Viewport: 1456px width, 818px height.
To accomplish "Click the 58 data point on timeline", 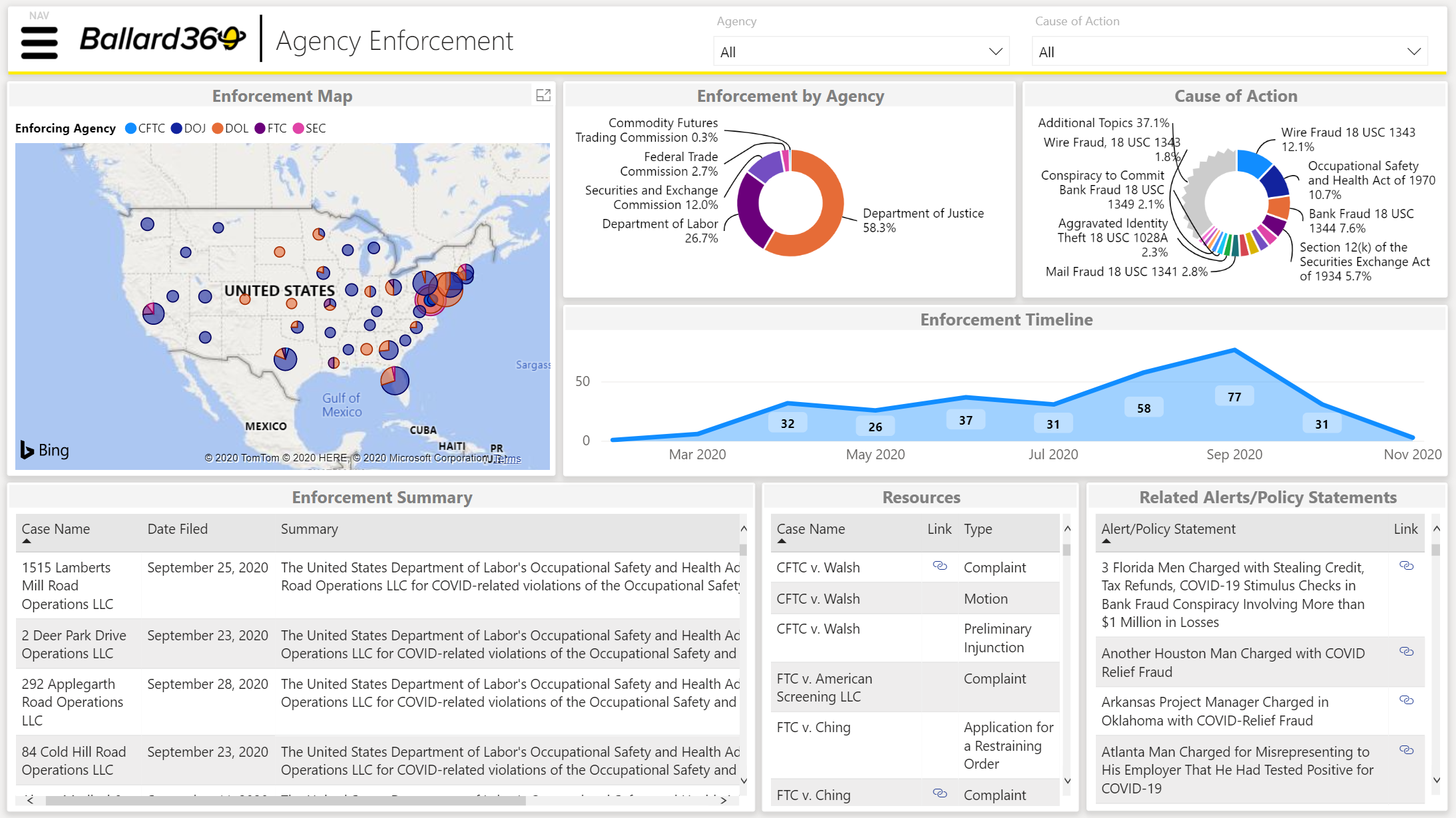I will click(1144, 372).
